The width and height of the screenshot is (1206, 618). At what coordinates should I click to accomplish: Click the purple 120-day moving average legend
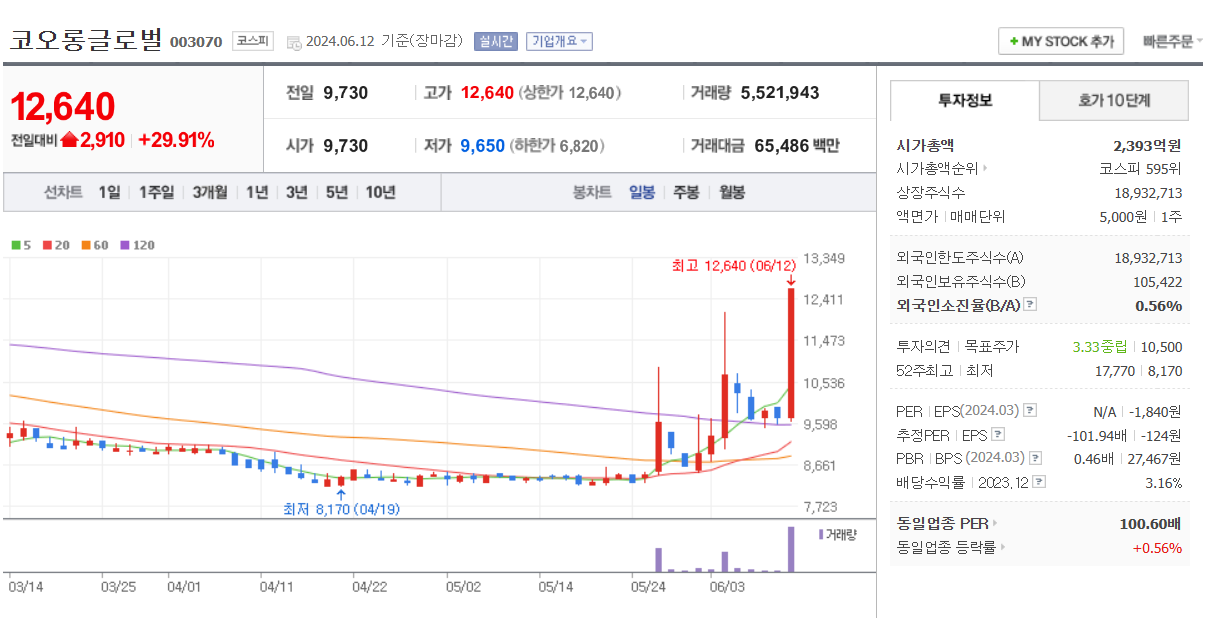tap(137, 245)
